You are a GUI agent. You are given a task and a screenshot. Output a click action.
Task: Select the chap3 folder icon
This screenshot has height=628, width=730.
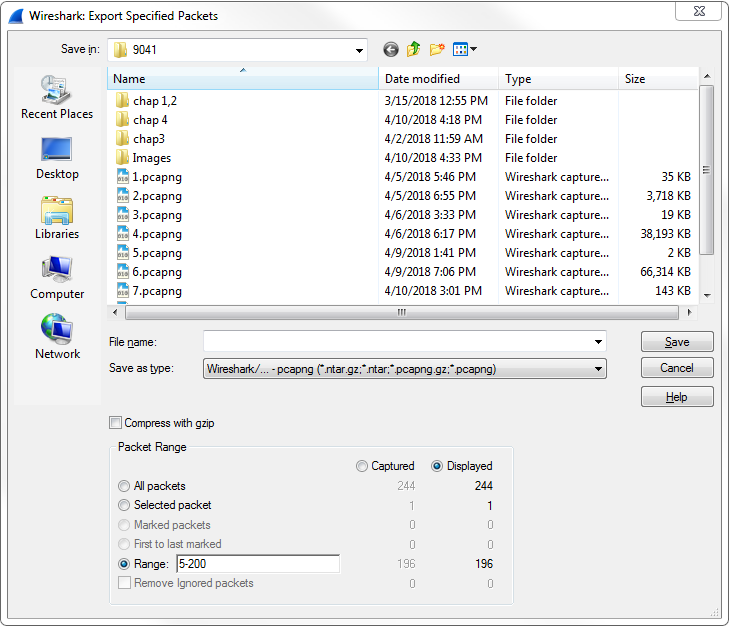click(122, 138)
